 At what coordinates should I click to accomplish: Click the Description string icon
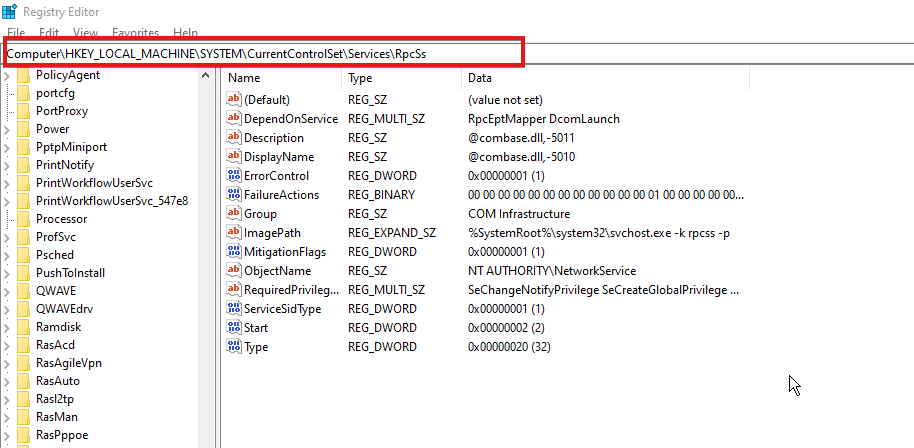(x=234, y=138)
